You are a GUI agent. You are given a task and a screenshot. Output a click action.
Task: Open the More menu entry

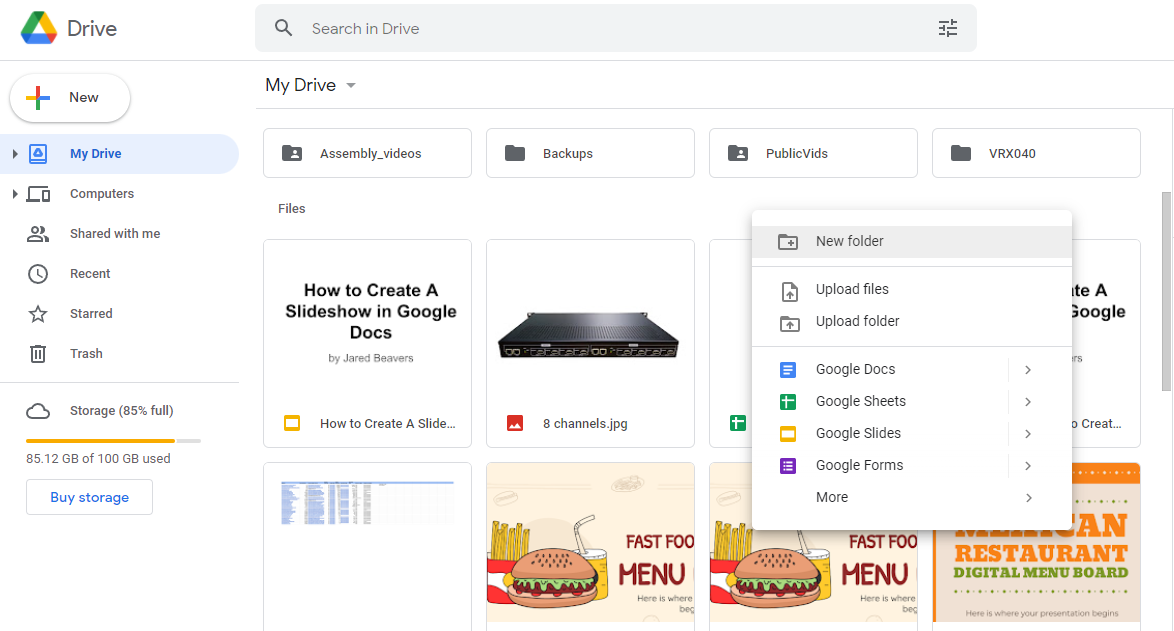(912, 498)
